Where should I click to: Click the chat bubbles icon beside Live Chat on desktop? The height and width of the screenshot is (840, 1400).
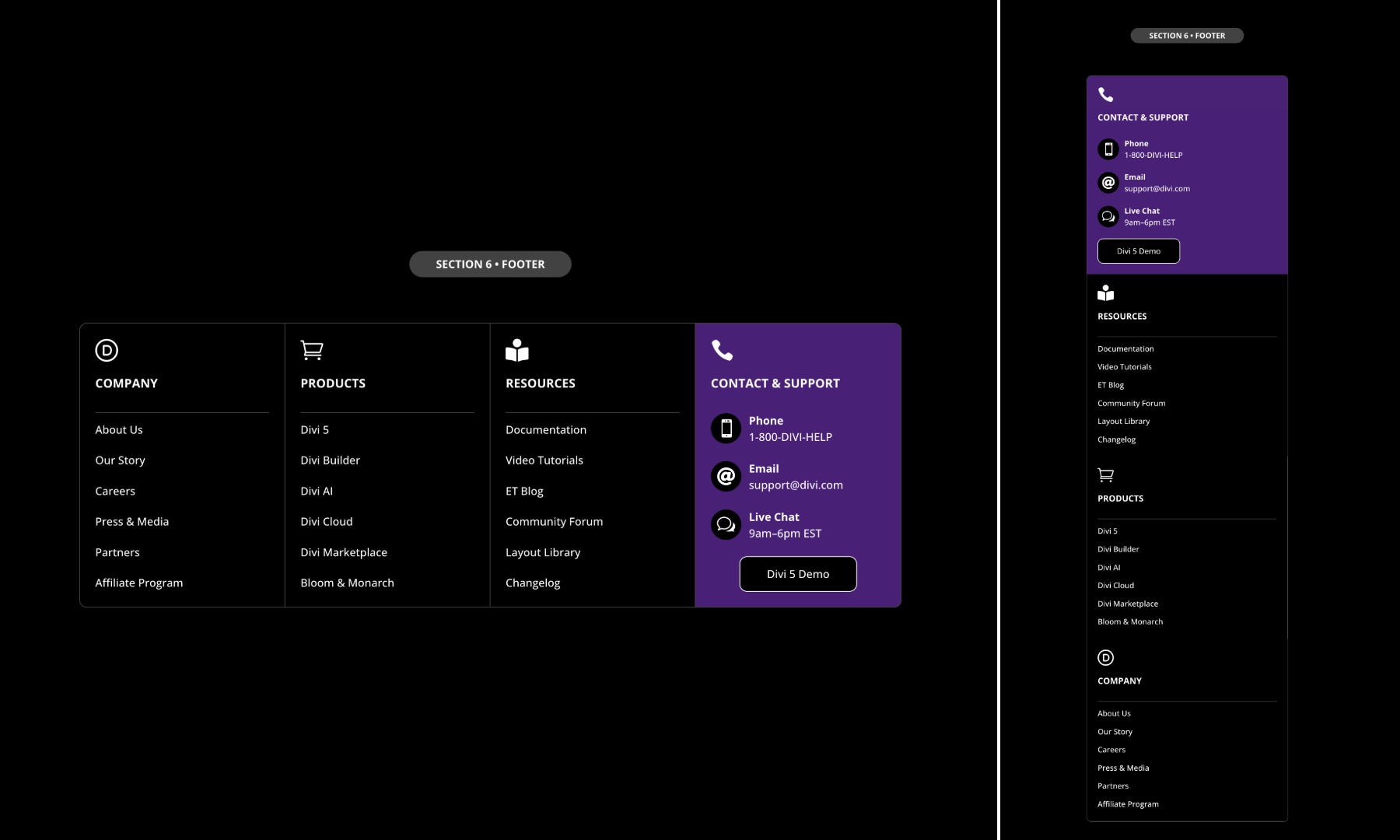pyautogui.click(x=726, y=524)
